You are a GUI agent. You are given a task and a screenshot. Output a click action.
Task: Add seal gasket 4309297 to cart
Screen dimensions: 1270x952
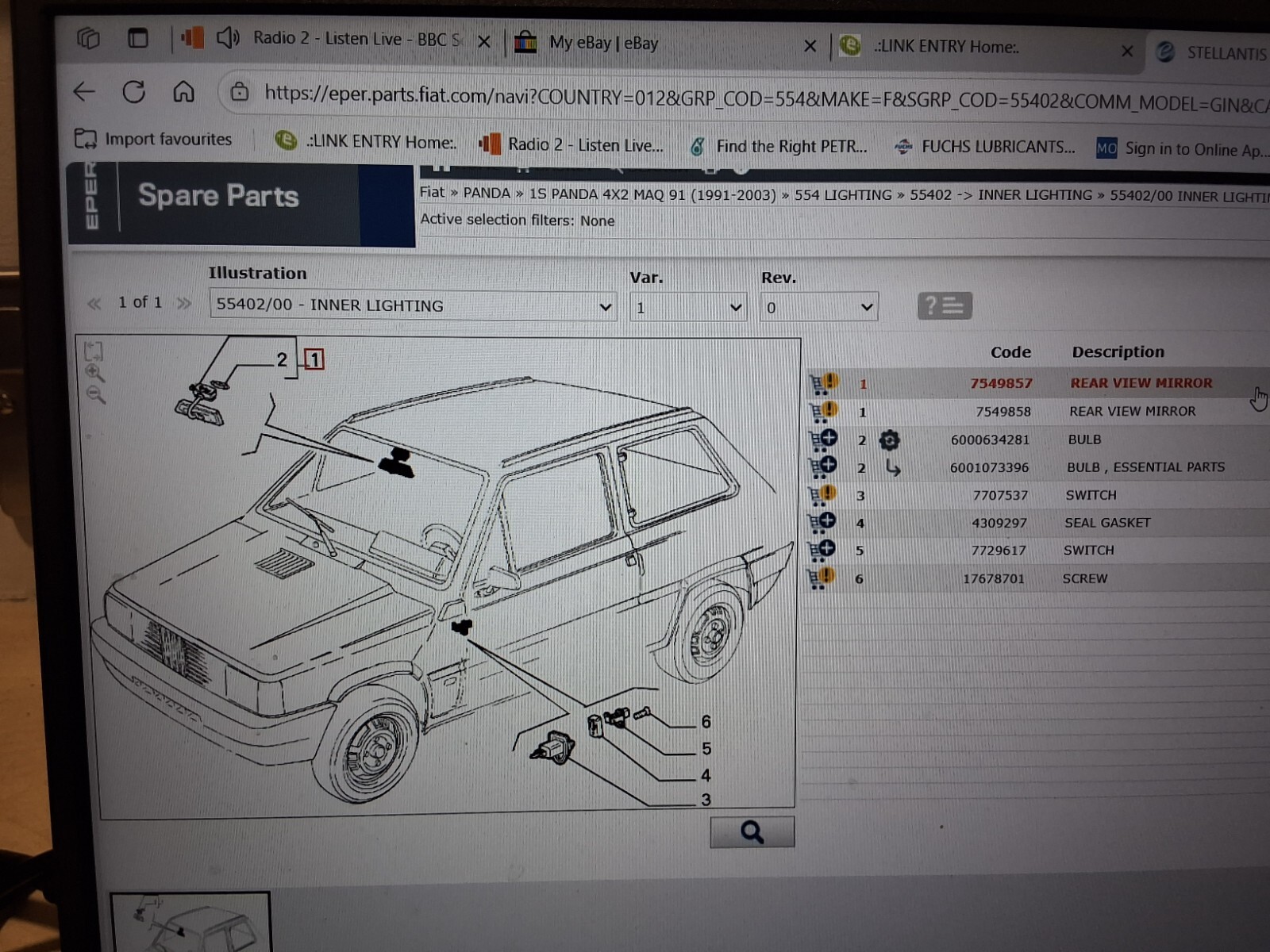pyautogui.click(x=822, y=522)
